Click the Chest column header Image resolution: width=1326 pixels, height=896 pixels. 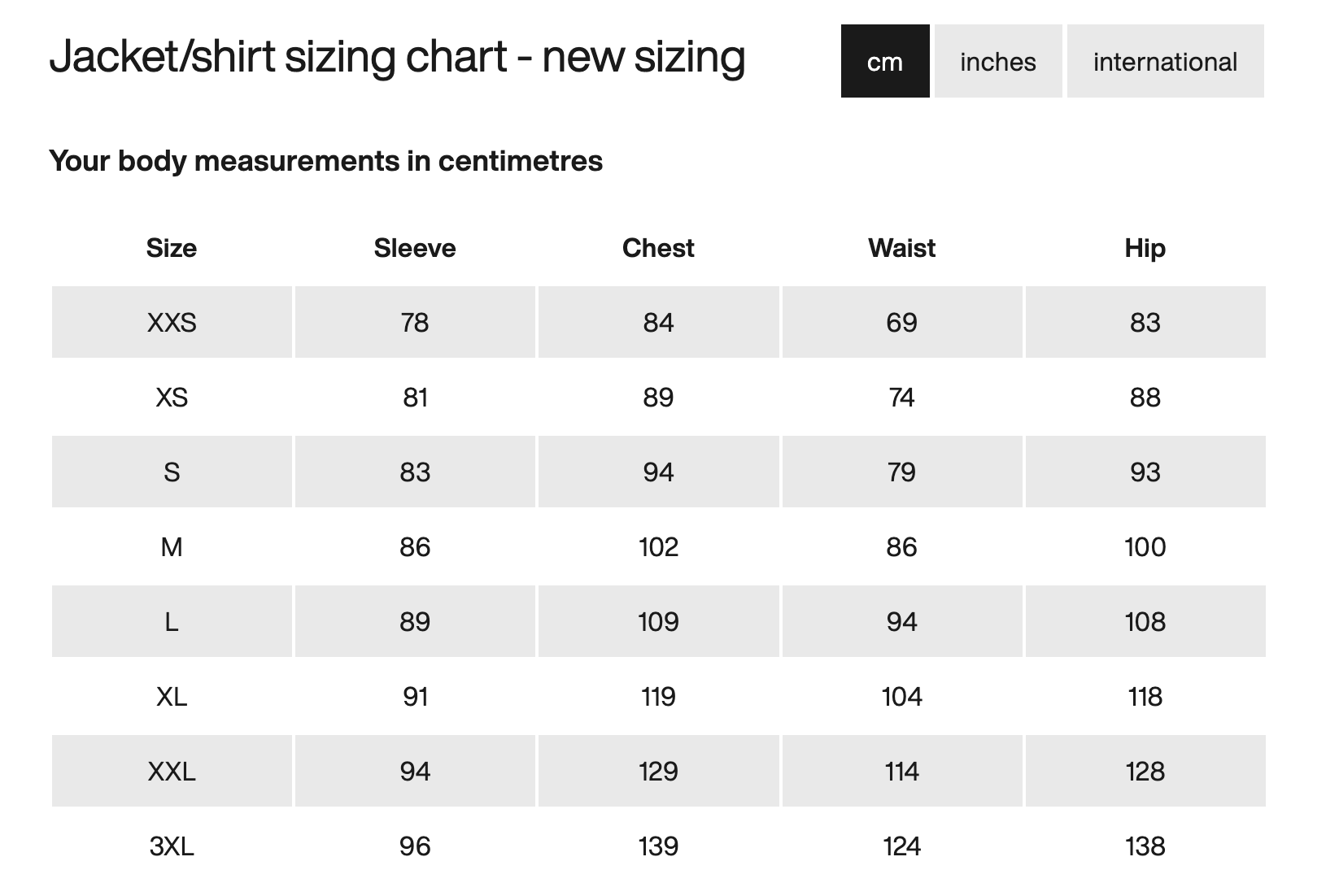[658, 248]
